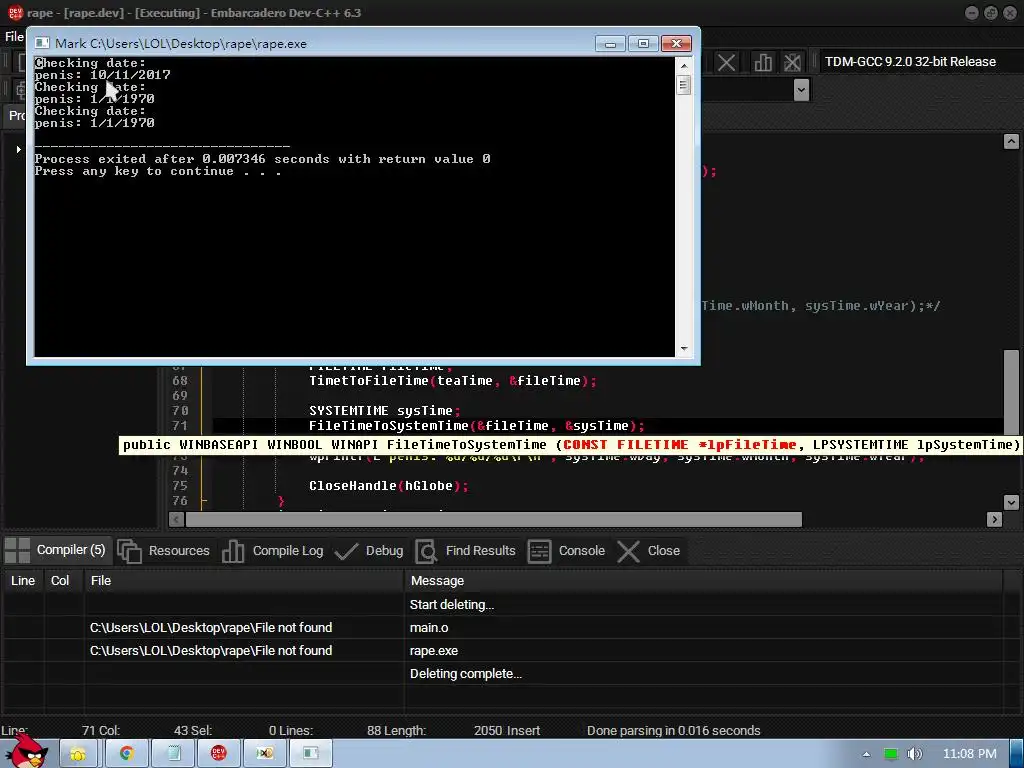Click the Message column header
This screenshot has width=1024, height=768.
[703, 581]
